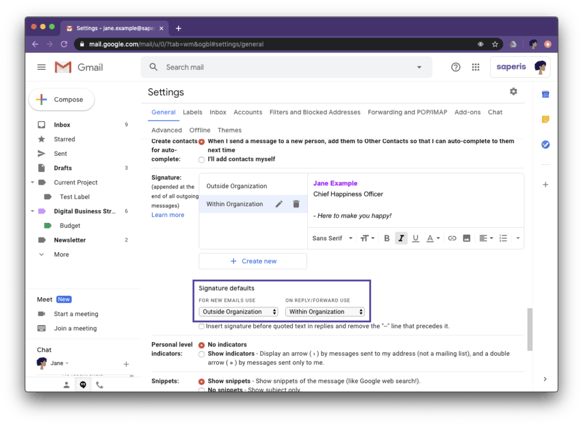
Task: Open the Google apps grid
Action: 476,67
